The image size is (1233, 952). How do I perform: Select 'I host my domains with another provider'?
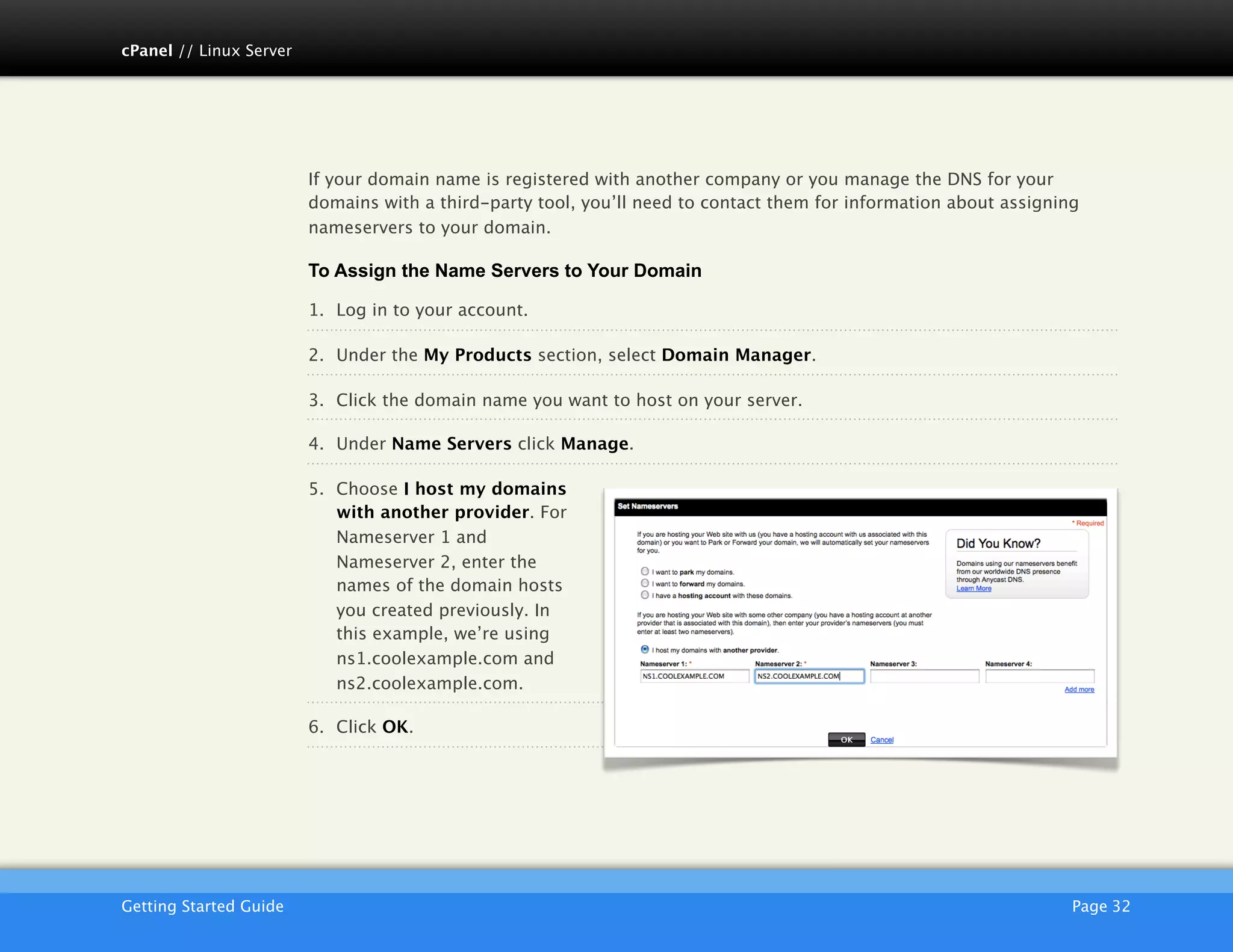click(x=645, y=649)
